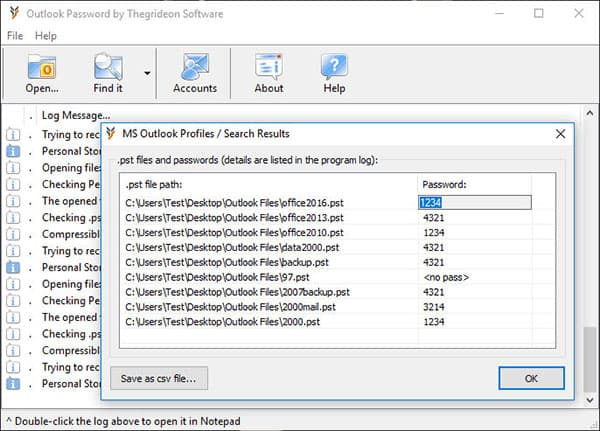
Task: Save results via Save as csv file button
Action: pos(159,379)
